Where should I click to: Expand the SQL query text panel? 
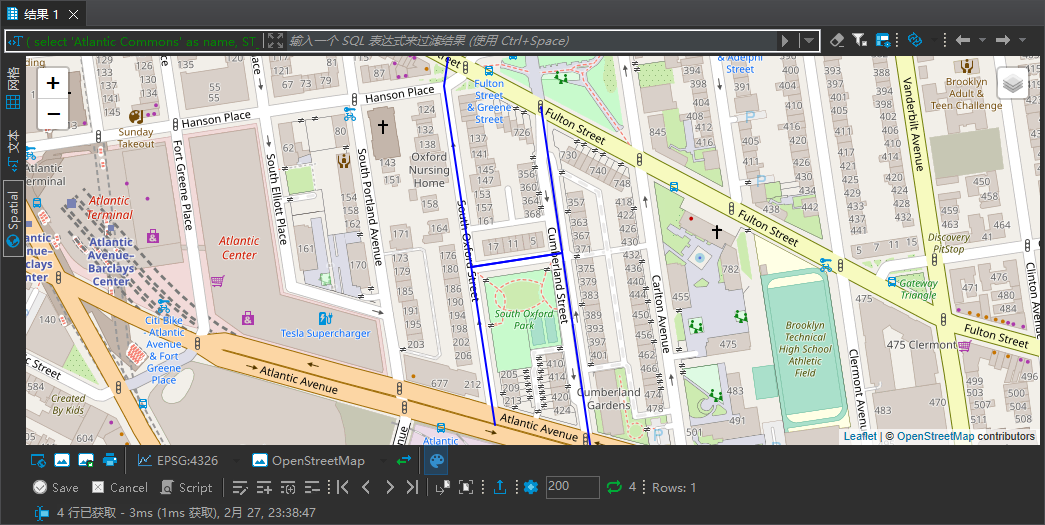point(275,41)
